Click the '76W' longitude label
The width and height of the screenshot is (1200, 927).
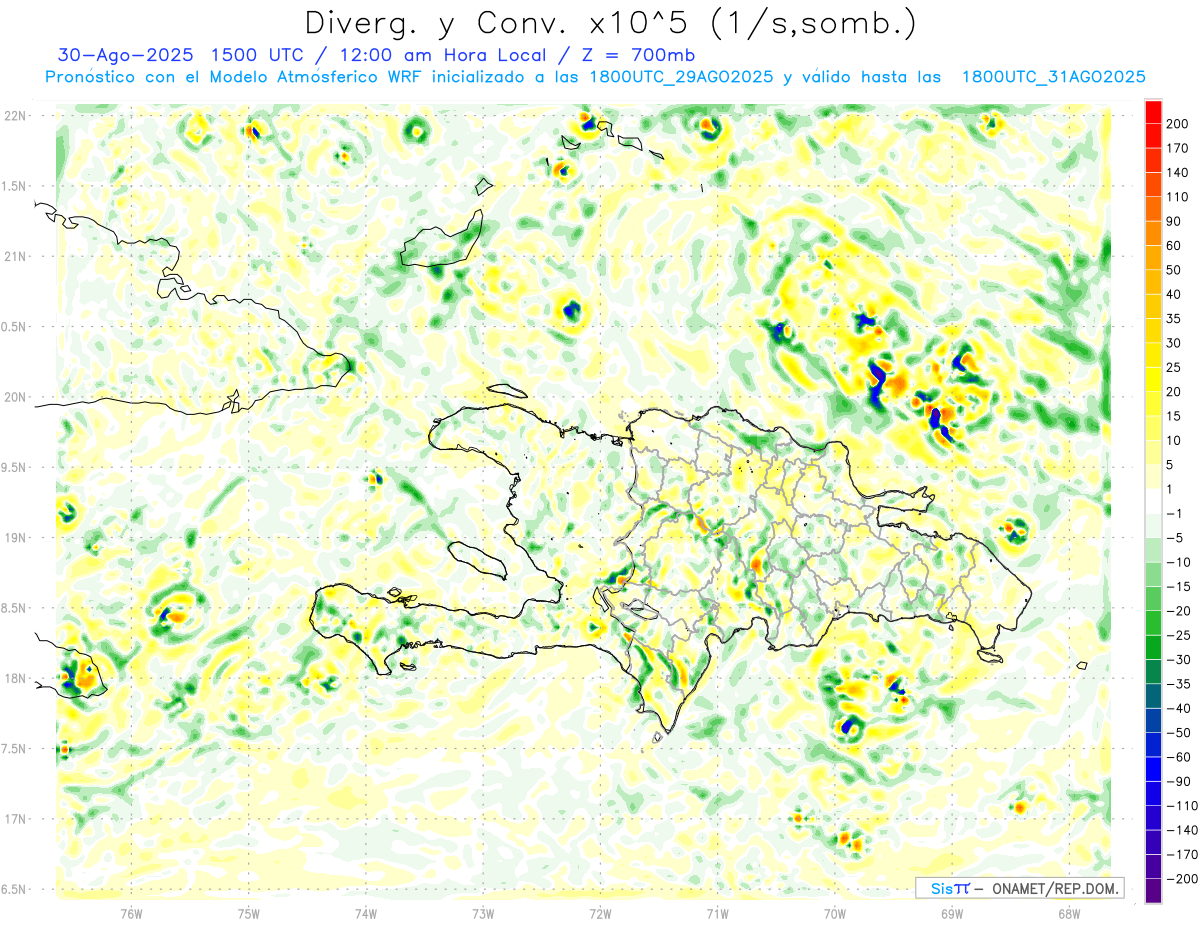tap(131, 913)
